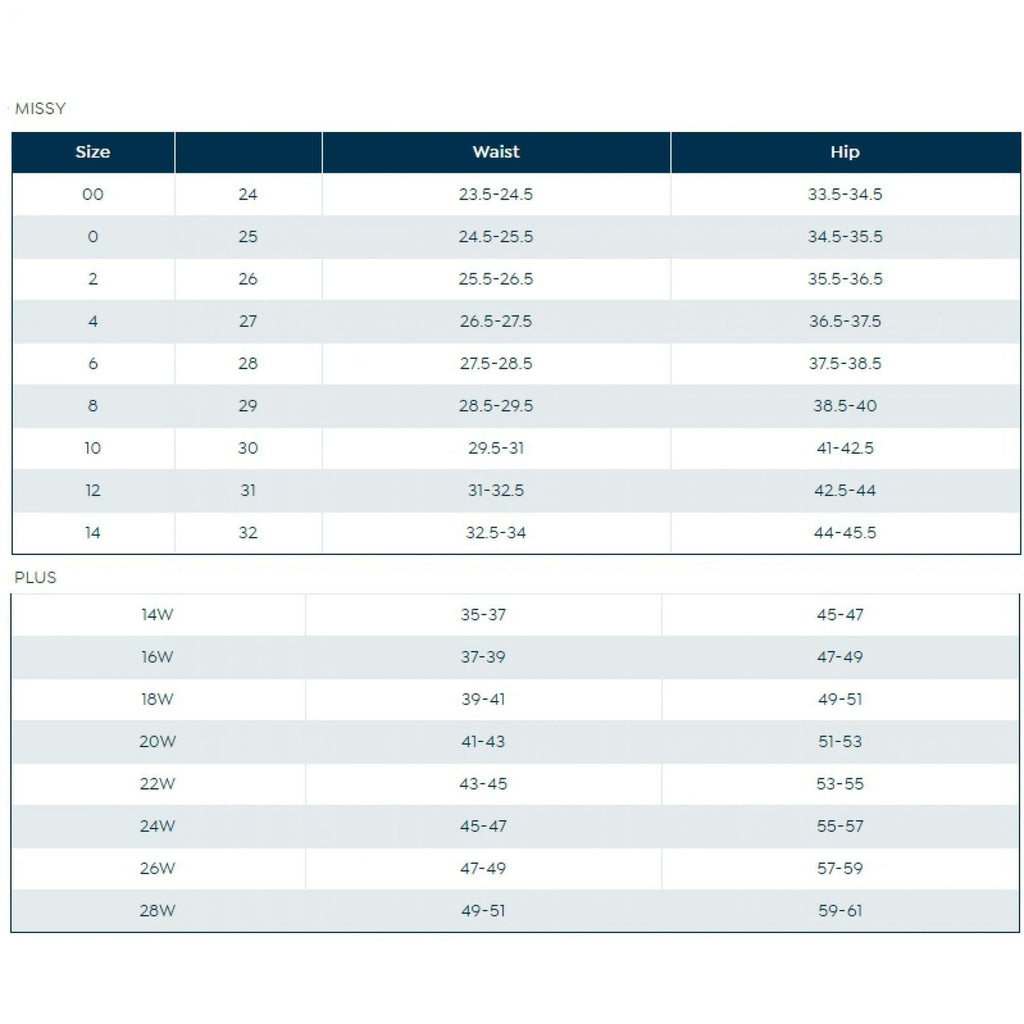Viewport: 1024px width, 1024px height.
Task: Select the 38.5-40 hip cell
Action: pyautogui.click(x=845, y=406)
